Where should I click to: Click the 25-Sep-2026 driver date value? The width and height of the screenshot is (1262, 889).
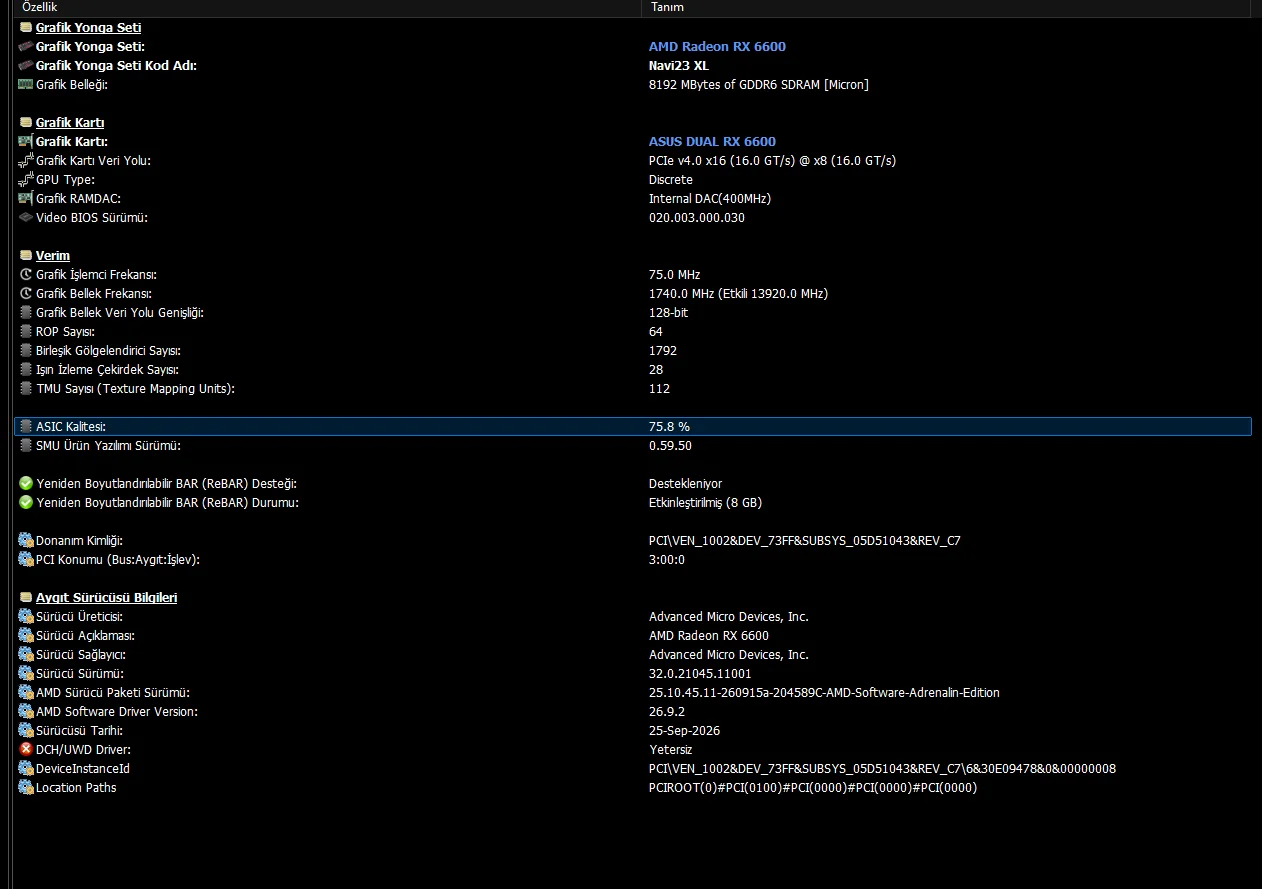coord(684,731)
